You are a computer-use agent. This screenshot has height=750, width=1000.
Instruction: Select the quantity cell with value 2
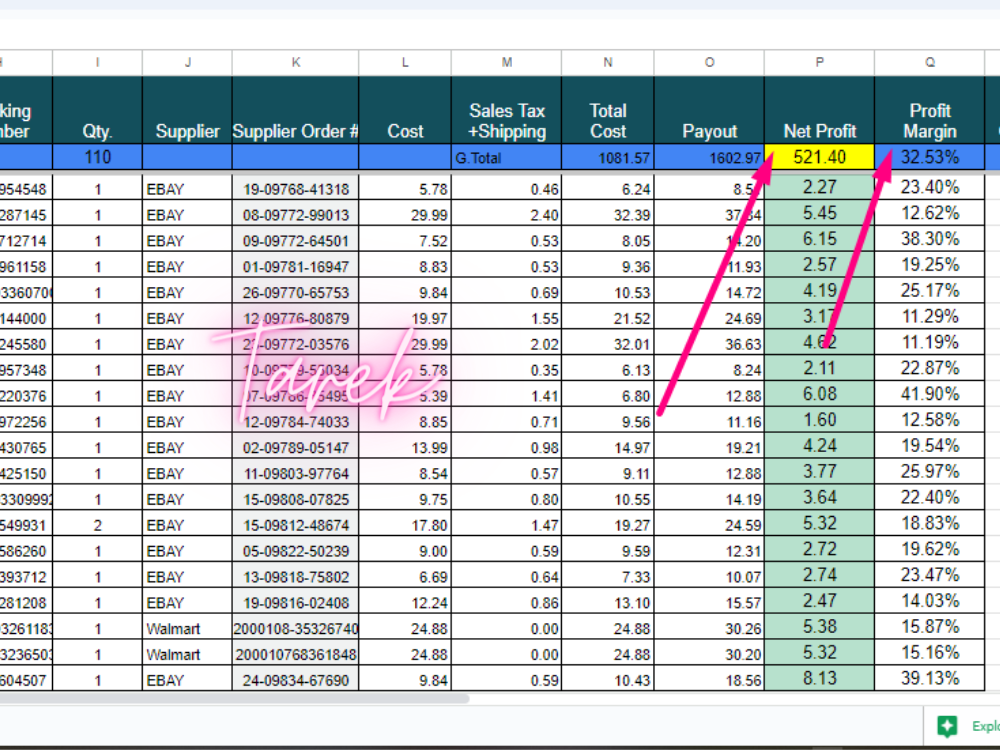point(98,525)
